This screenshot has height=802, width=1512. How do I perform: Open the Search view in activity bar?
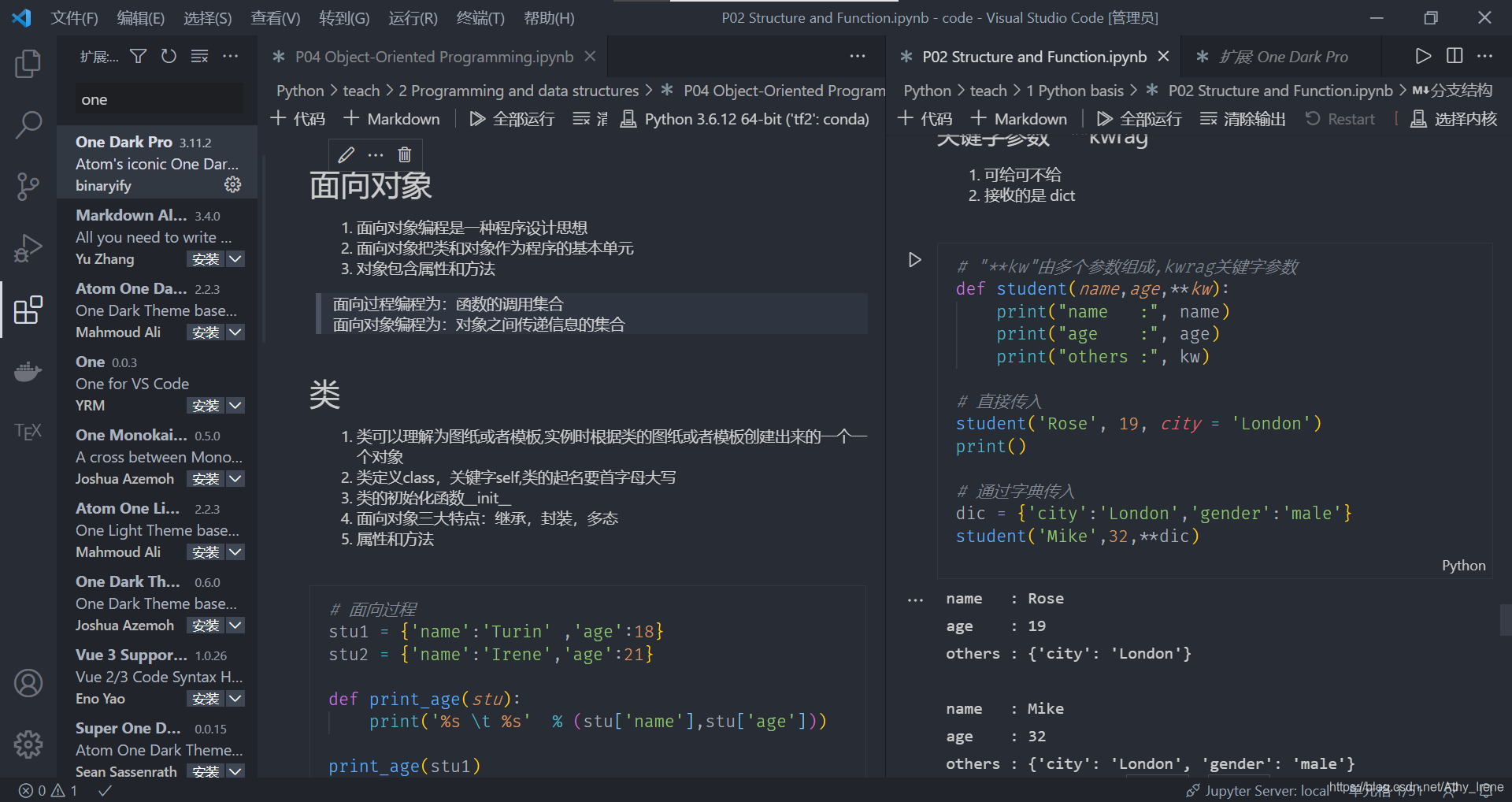pos(28,124)
